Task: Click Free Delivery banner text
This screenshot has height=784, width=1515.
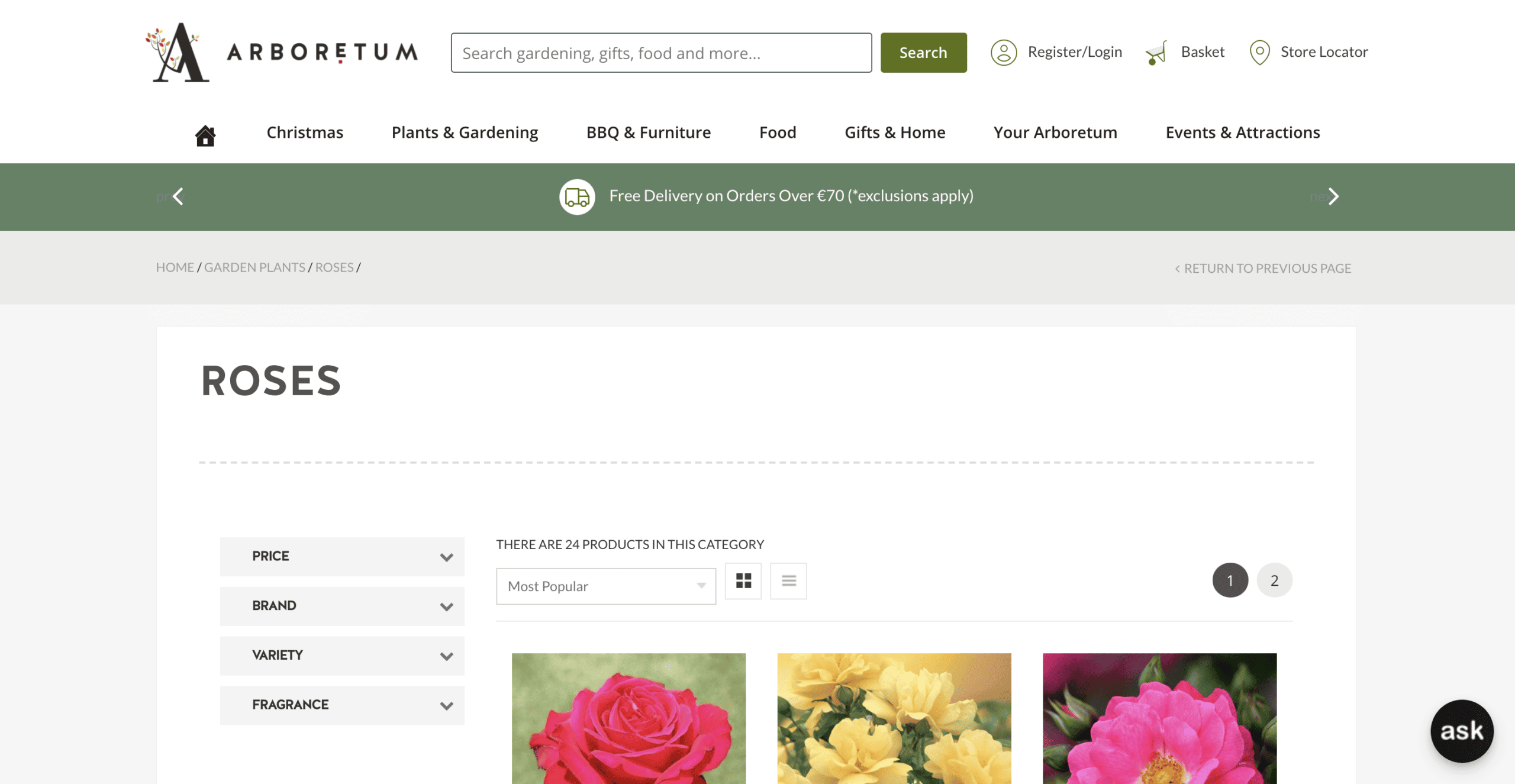Action: click(x=791, y=196)
